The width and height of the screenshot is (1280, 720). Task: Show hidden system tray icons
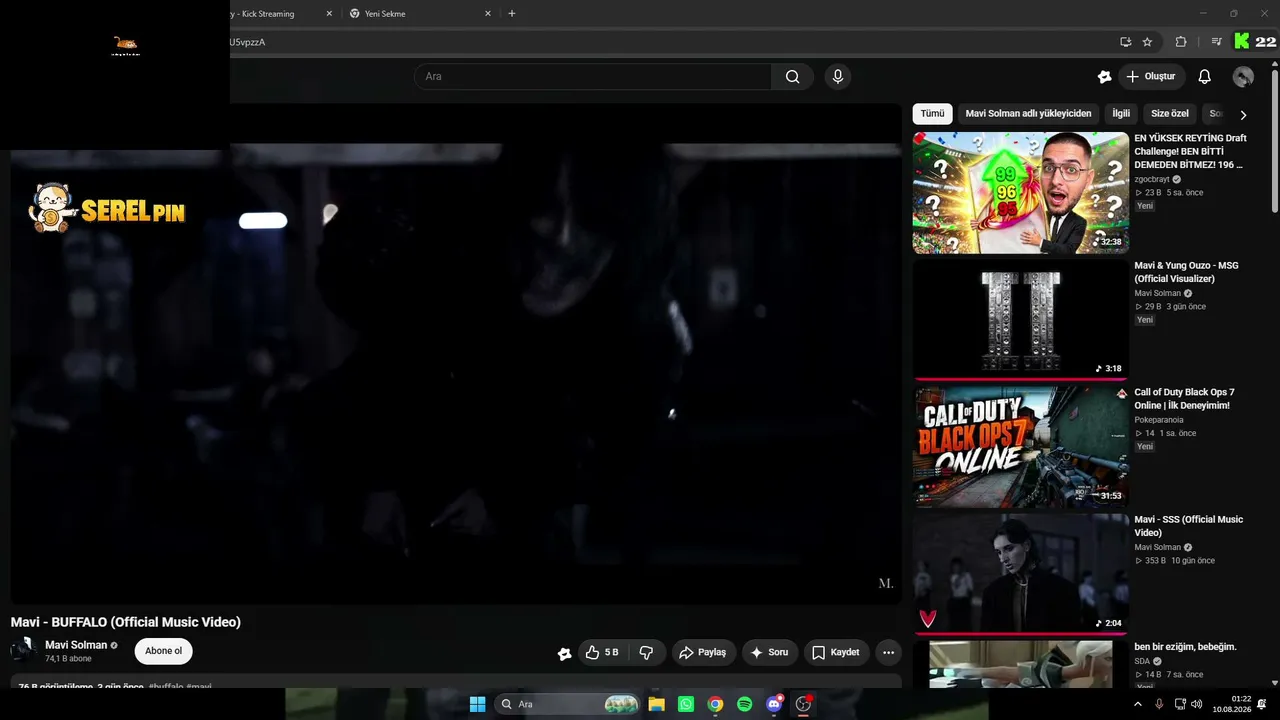point(1137,704)
